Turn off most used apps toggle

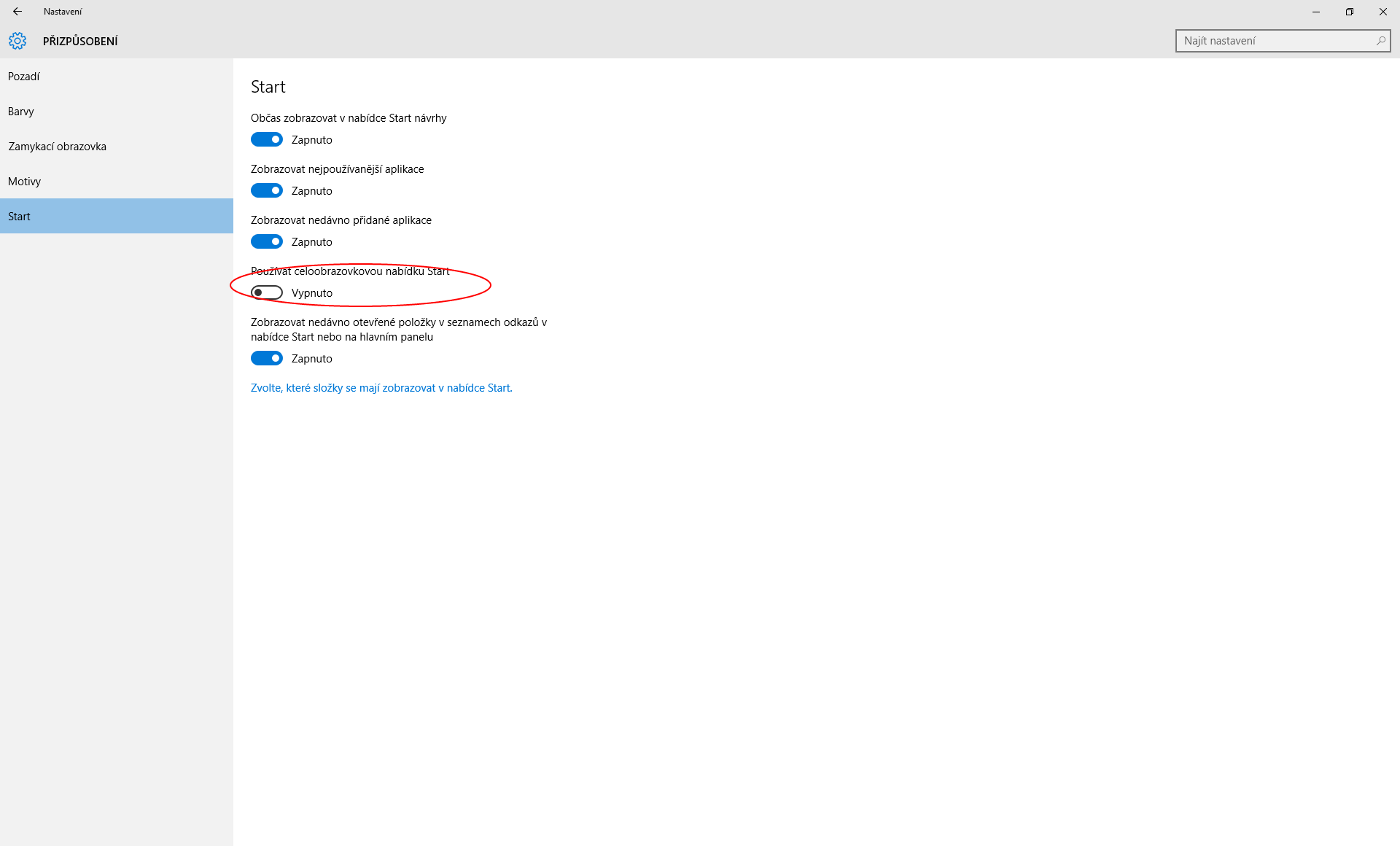coord(267,190)
